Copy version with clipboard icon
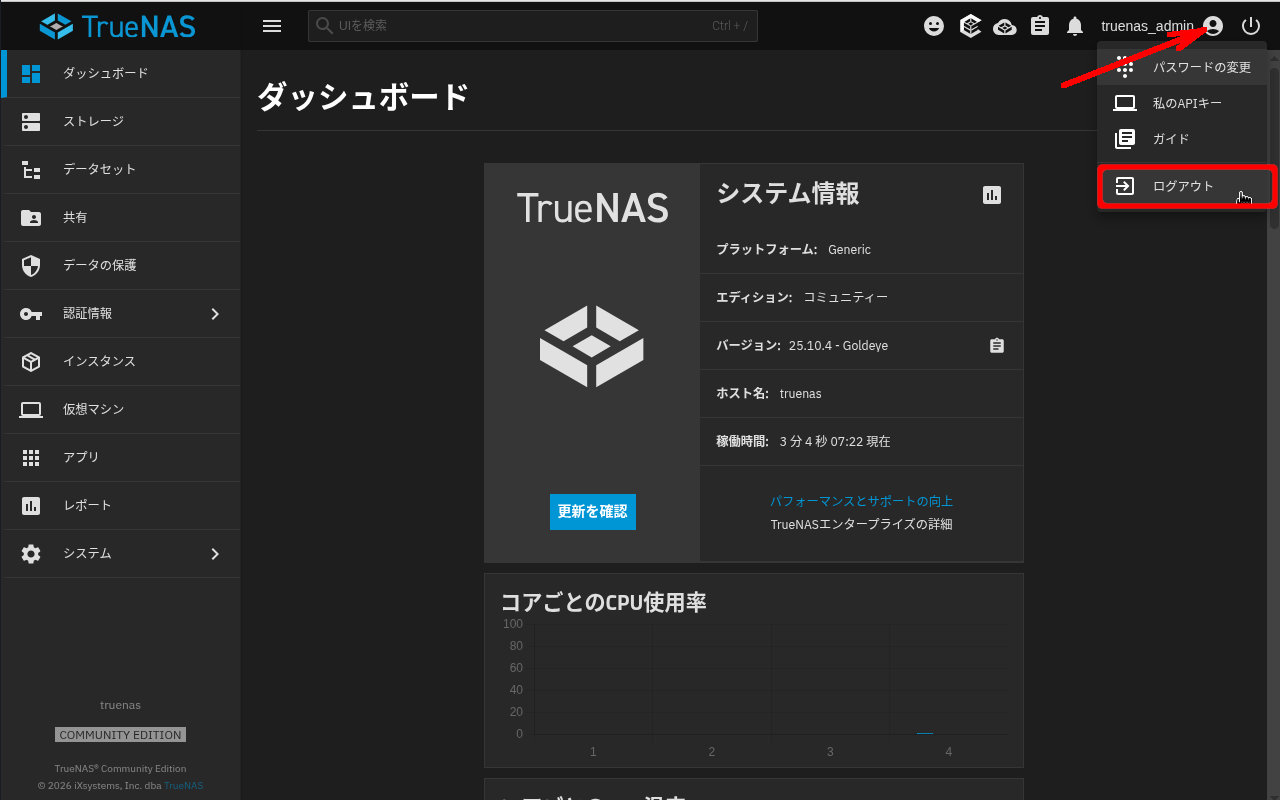The width and height of the screenshot is (1280, 800). (x=997, y=345)
